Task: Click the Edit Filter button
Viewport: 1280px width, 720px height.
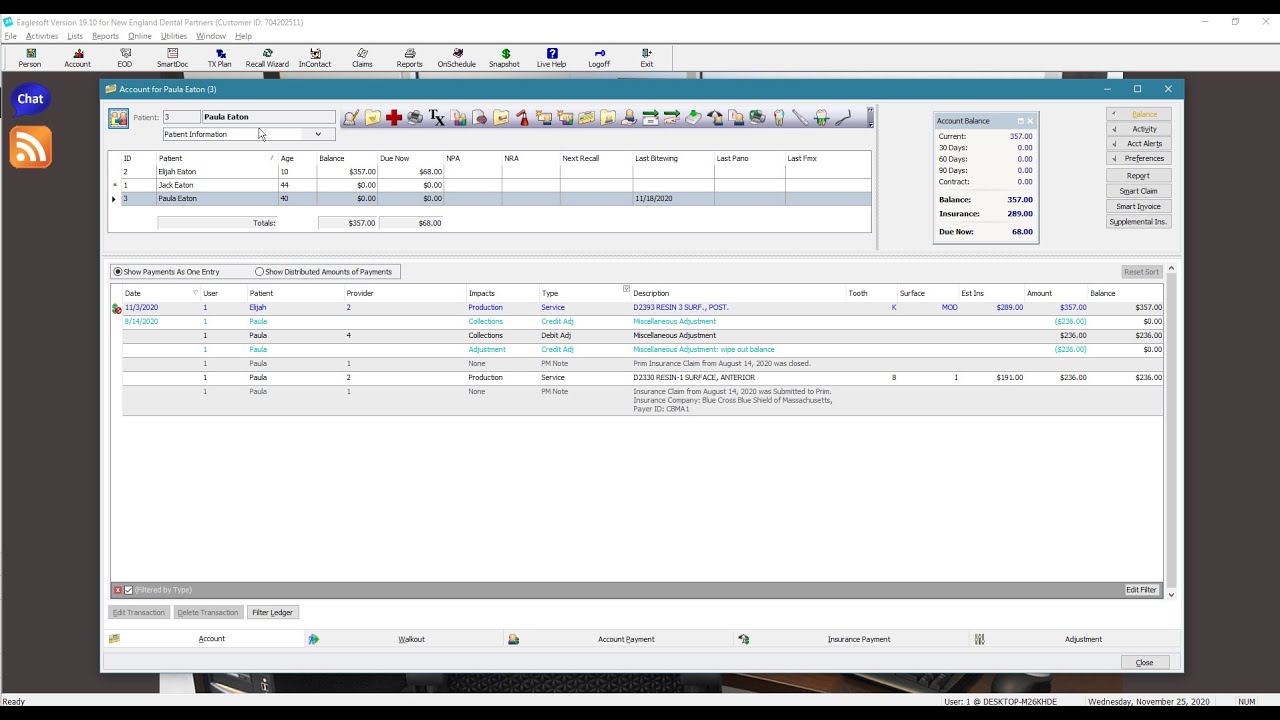Action: click(x=1141, y=590)
